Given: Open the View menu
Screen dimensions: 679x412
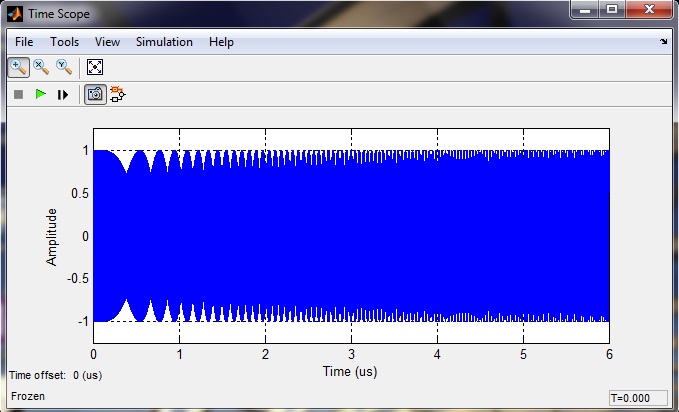Looking at the screenshot, I should pos(107,42).
